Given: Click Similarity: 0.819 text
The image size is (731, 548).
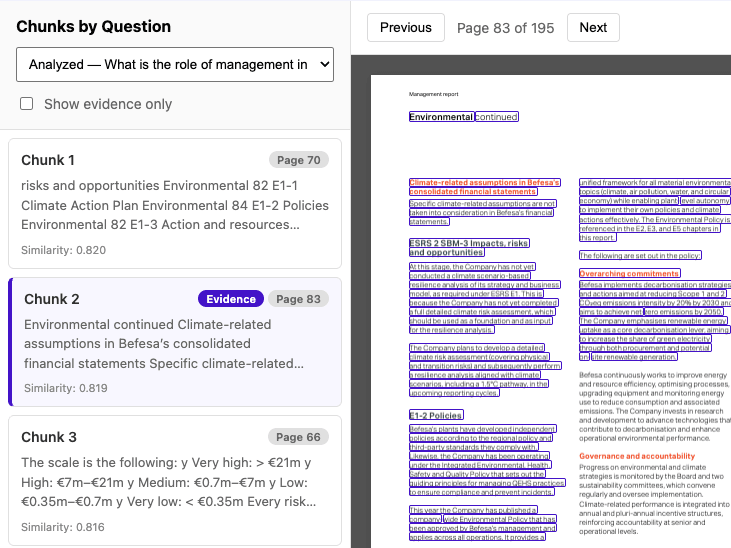Looking at the screenshot, I should tap(66, 388).
